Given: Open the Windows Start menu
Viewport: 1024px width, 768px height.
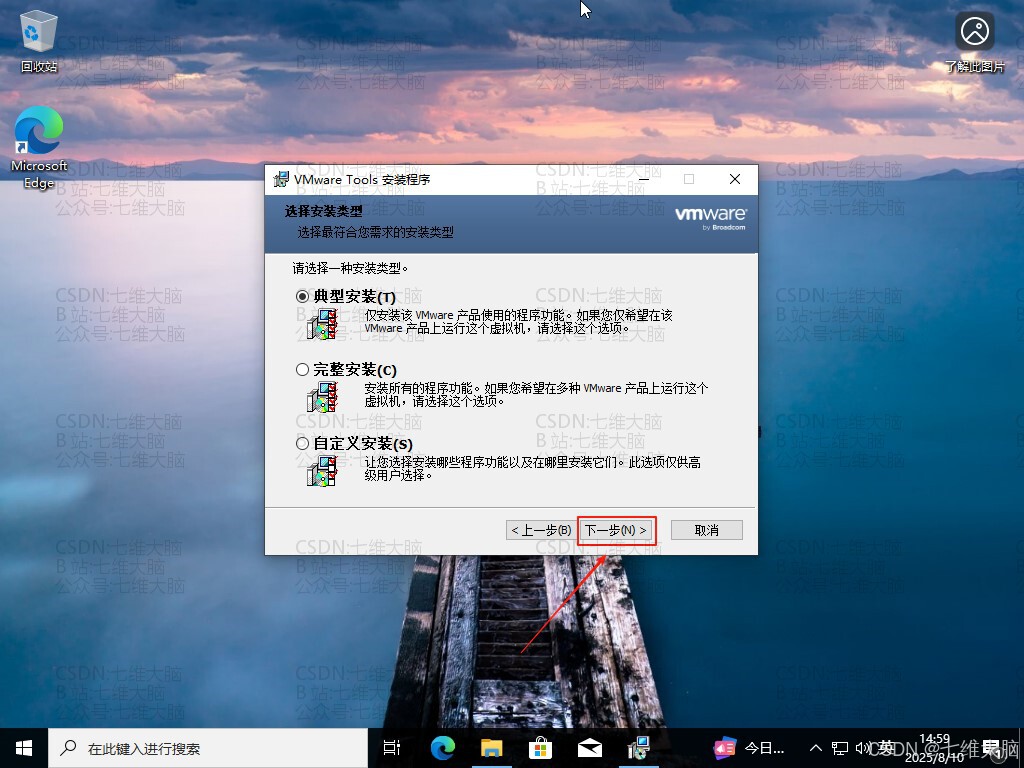Looking at the screenshot, I should [x=23, y=747].
